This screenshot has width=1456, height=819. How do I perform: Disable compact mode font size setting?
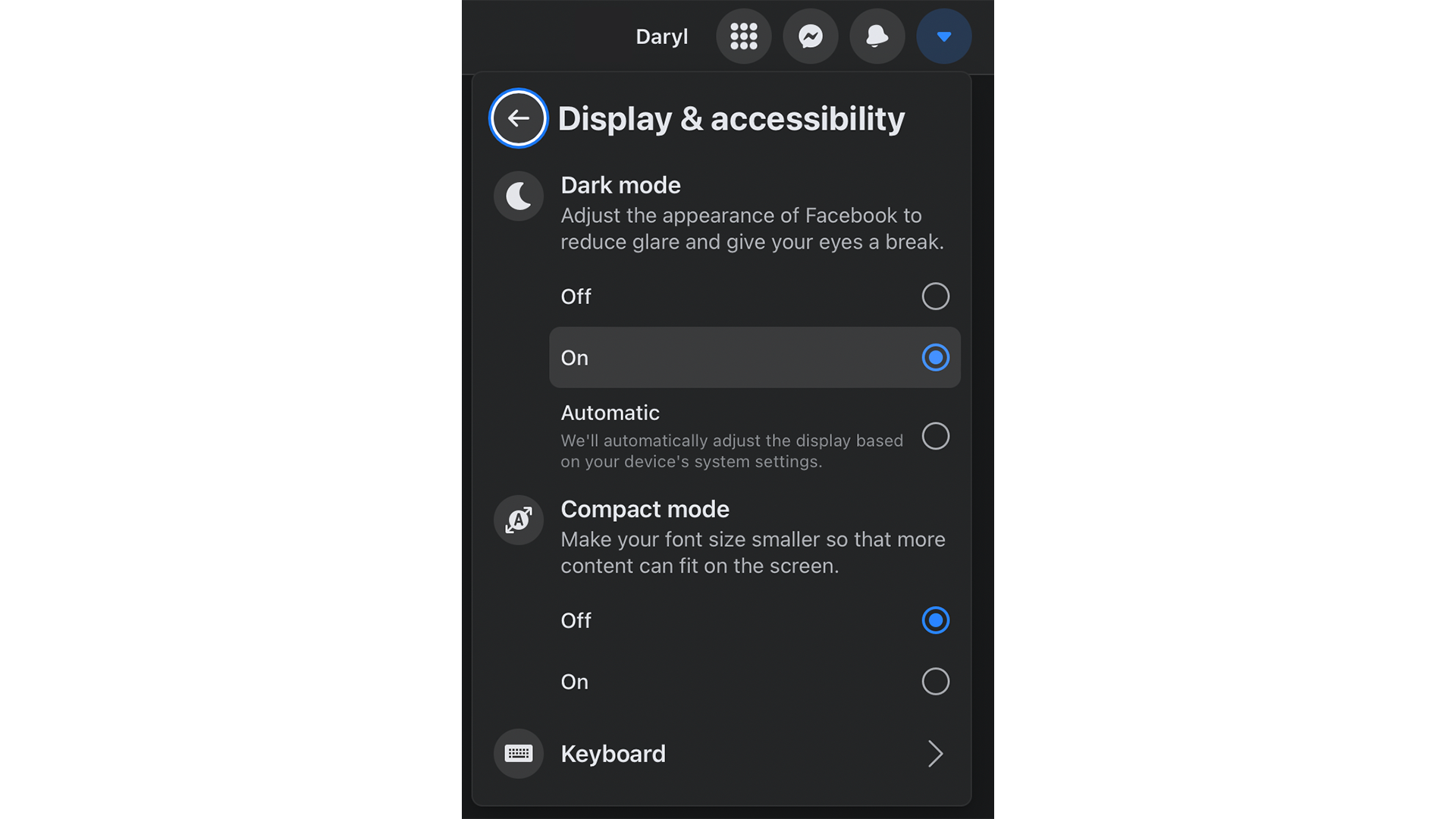[935, 620]
